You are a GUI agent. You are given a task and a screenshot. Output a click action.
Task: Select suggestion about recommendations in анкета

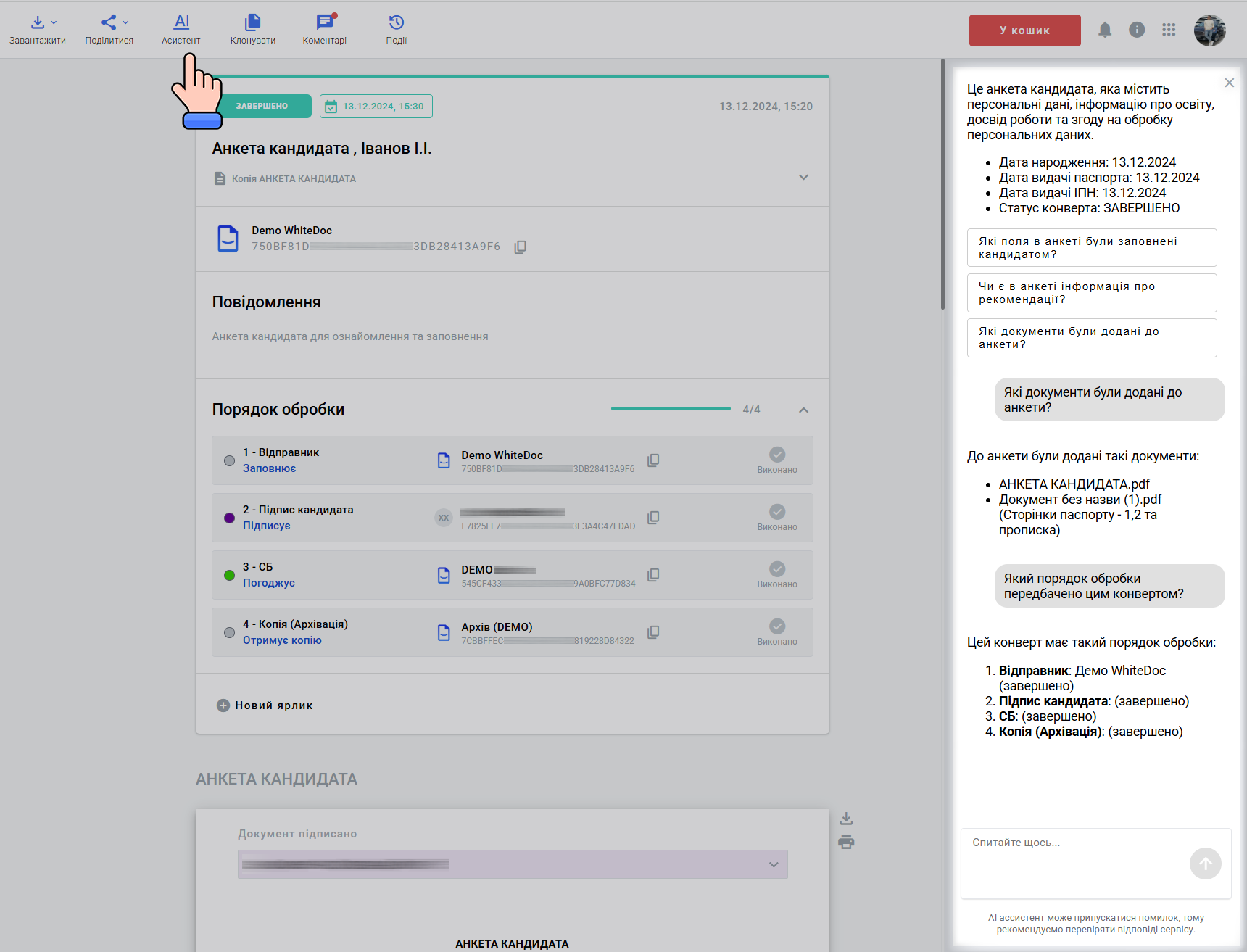tap(1091, 293)
